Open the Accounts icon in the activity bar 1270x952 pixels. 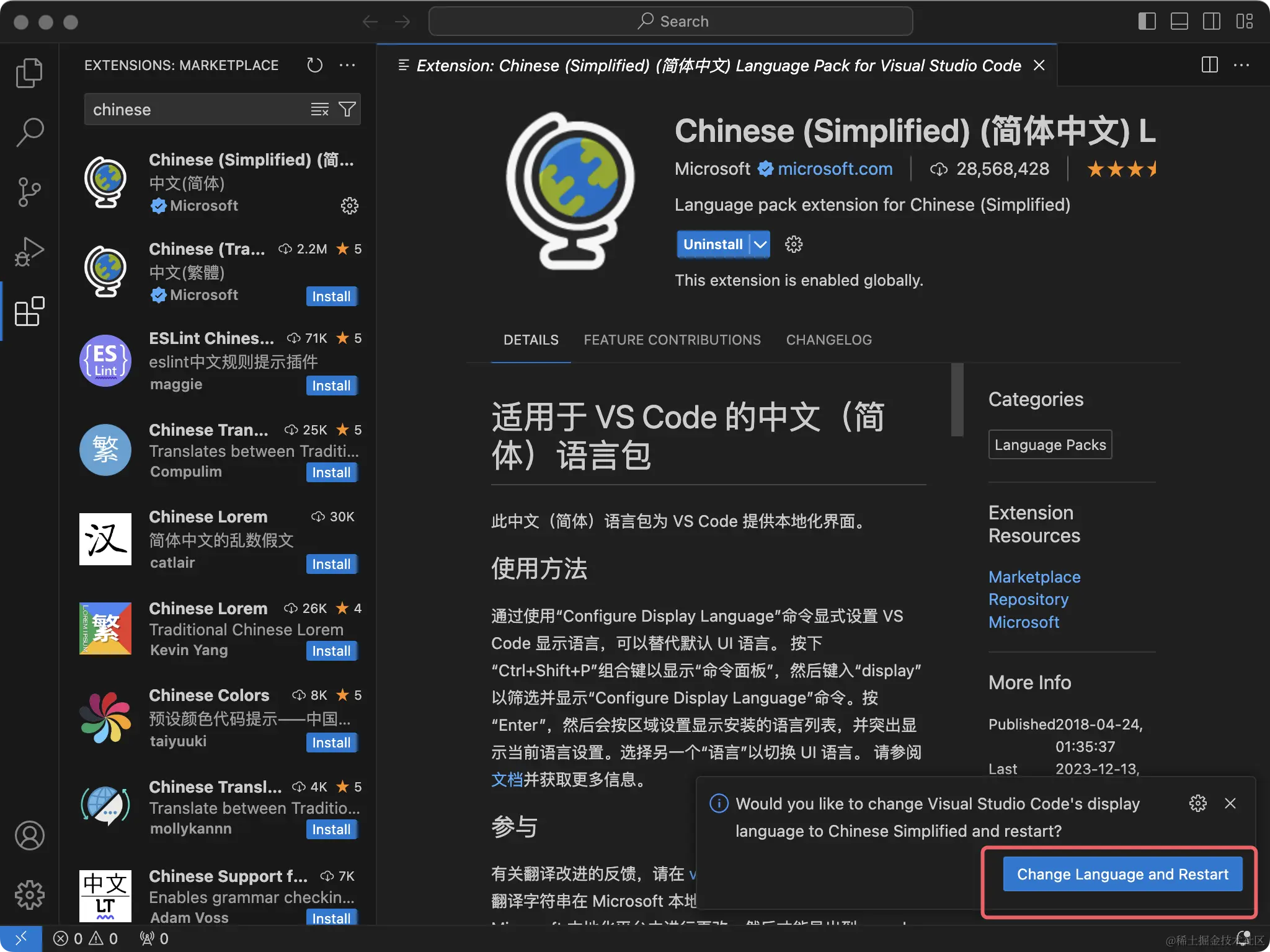click(29, 835)
